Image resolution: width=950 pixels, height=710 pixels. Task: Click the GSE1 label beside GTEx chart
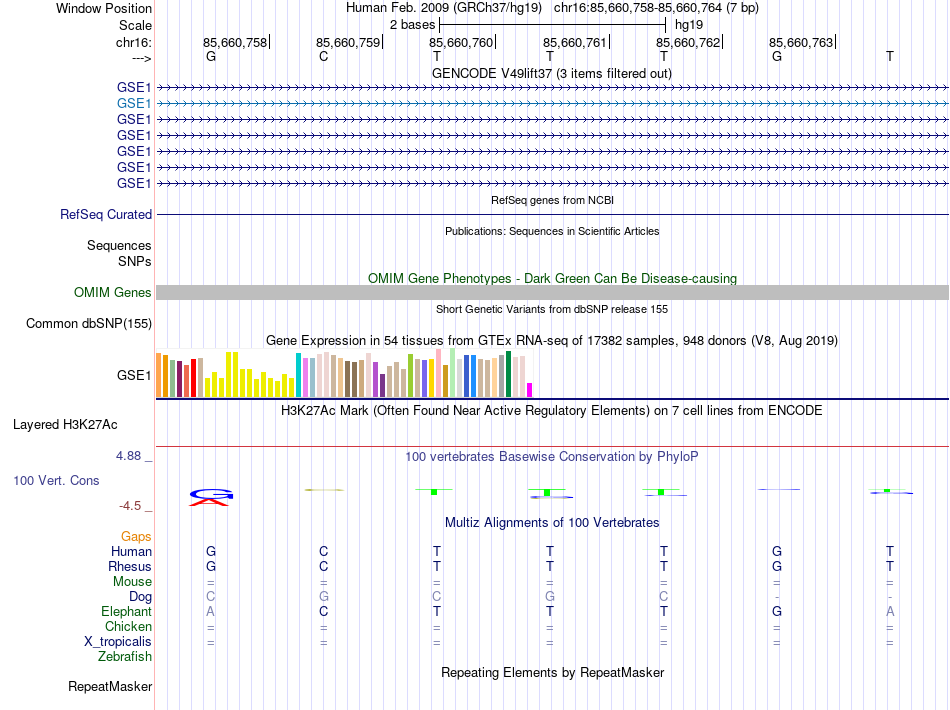134,376
